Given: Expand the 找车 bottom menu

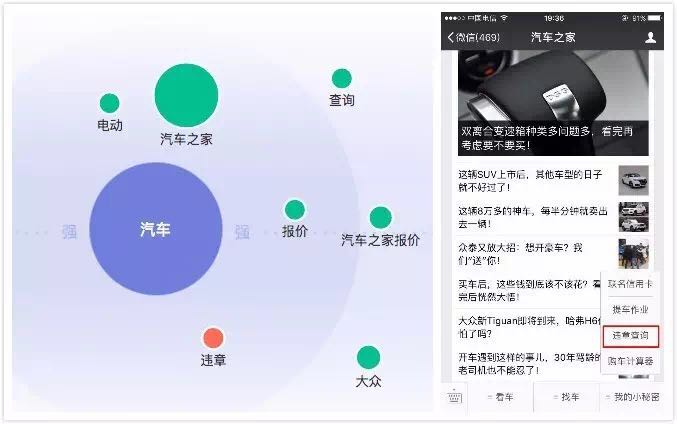Looking at the screenshot, I should click(x=566, y=397).
